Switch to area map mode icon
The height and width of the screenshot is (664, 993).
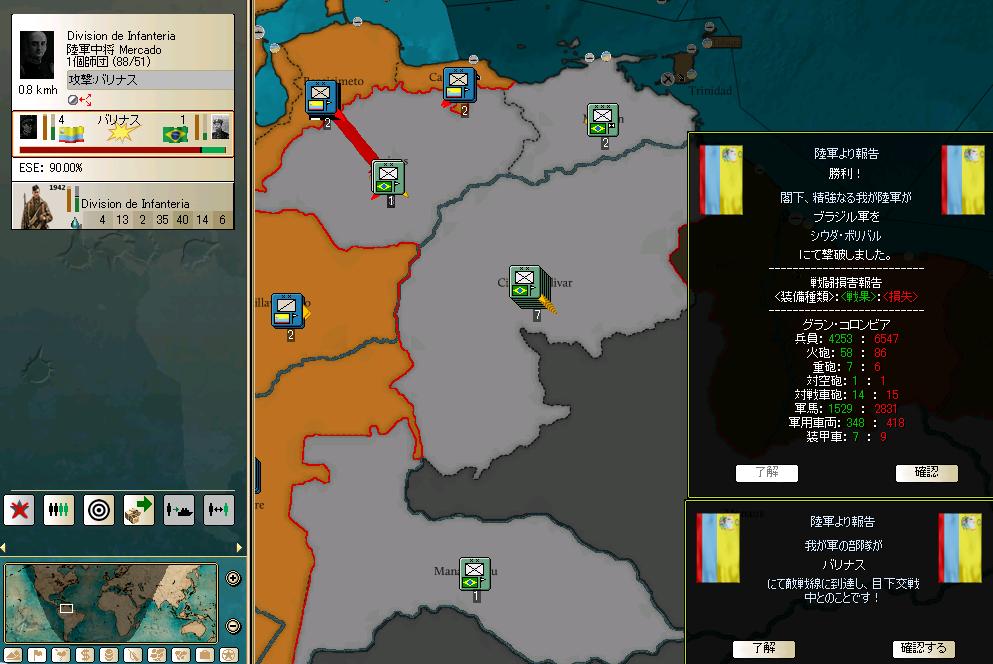181,655
